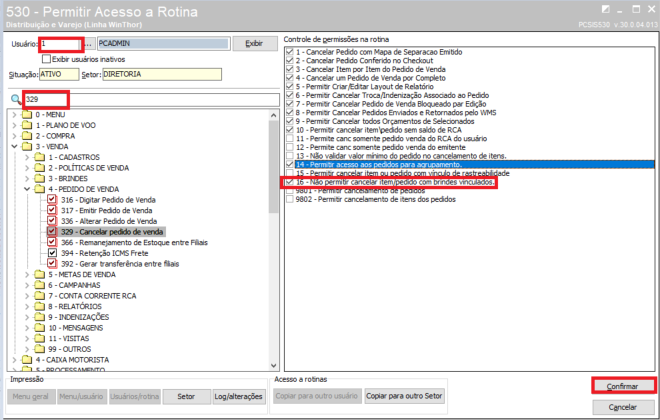Click the 10 - MENSAGENS folder icon
The image size is (660, 420).
pyautogui.click(x=40, y=328)
